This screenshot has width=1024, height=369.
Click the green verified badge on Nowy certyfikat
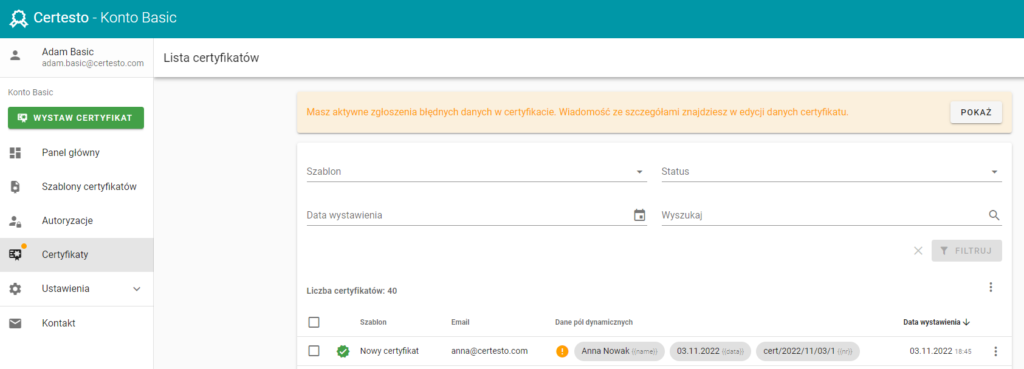343,351
